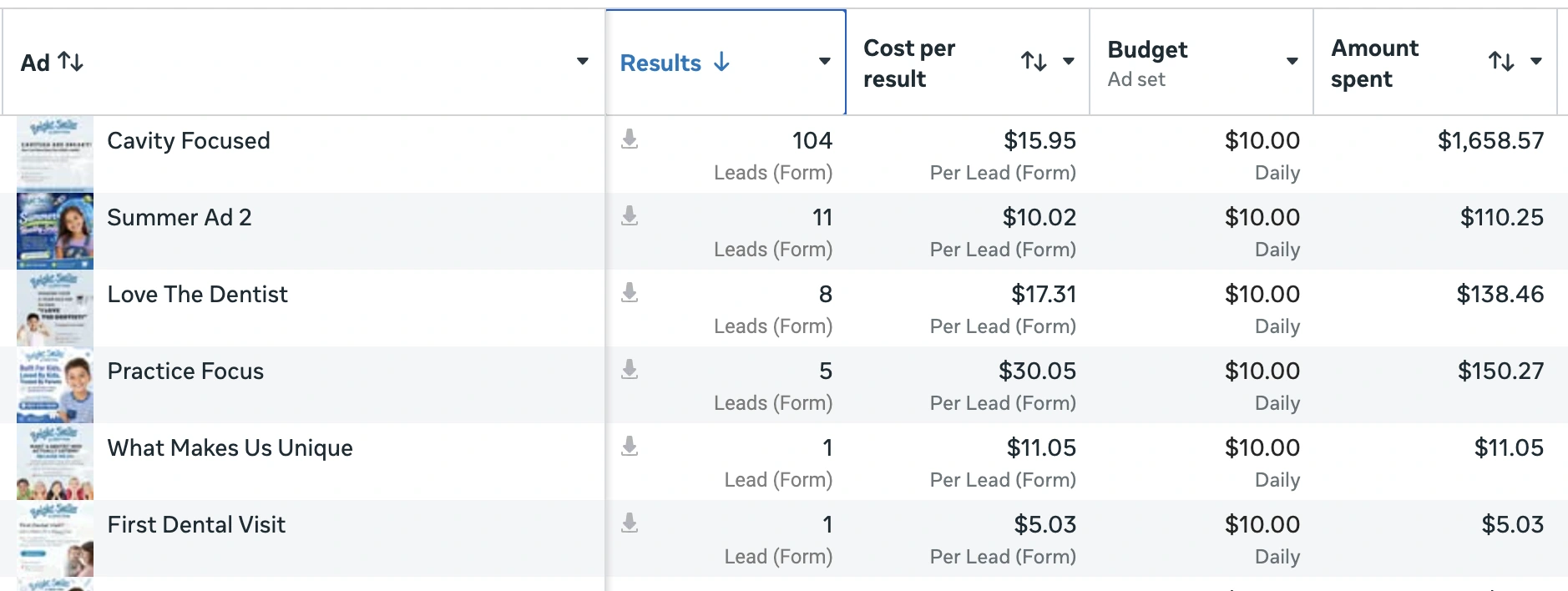Click the Results descending sort arrow

click(722, 62)
